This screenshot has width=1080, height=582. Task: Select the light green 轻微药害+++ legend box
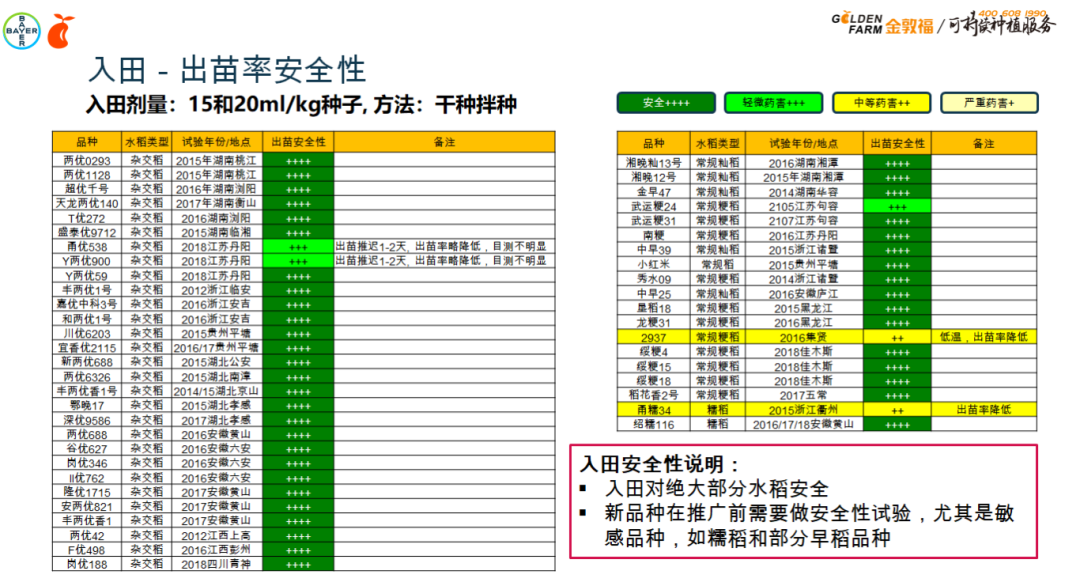click(773, 103)
